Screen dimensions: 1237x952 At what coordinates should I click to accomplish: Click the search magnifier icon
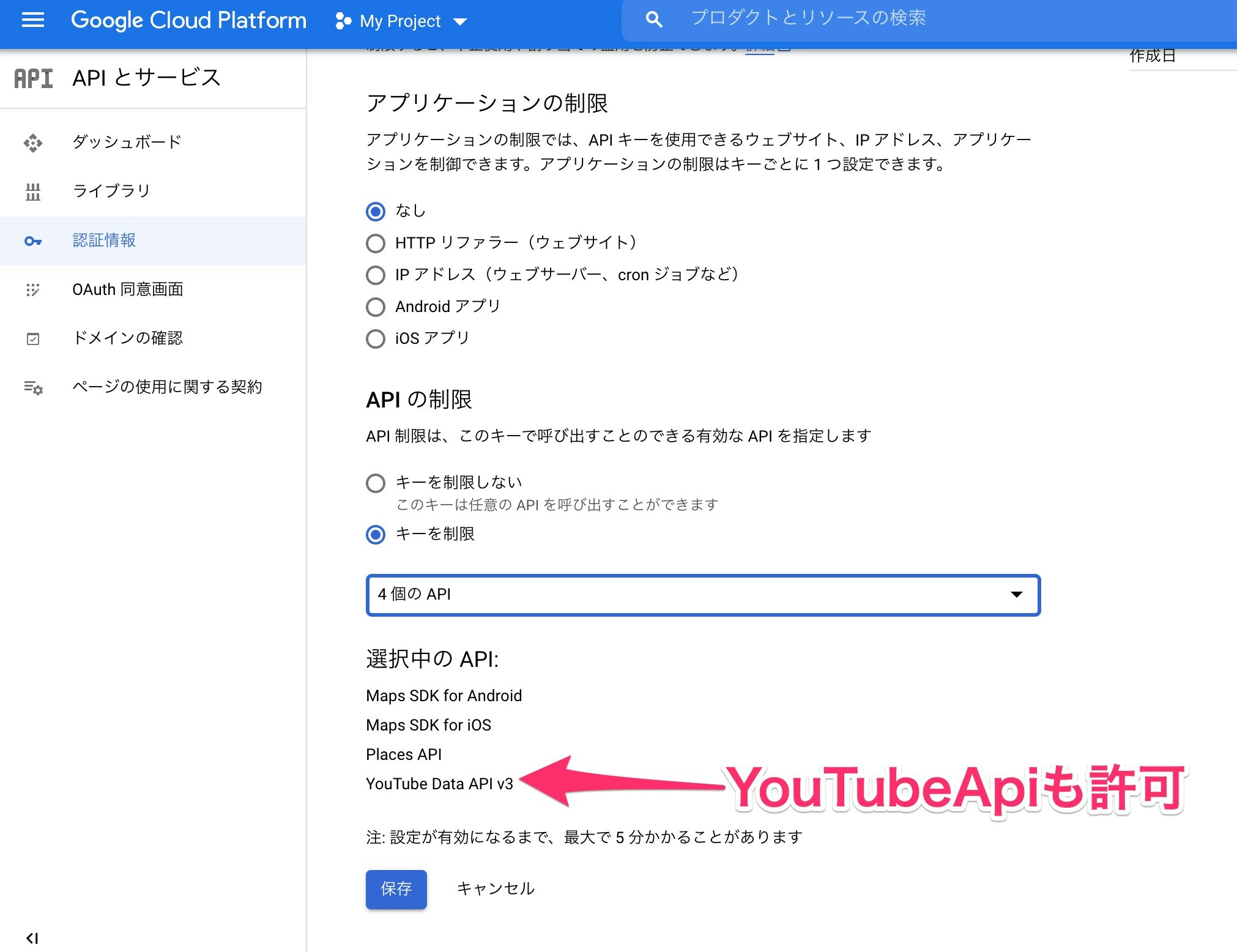pos(653,18)
